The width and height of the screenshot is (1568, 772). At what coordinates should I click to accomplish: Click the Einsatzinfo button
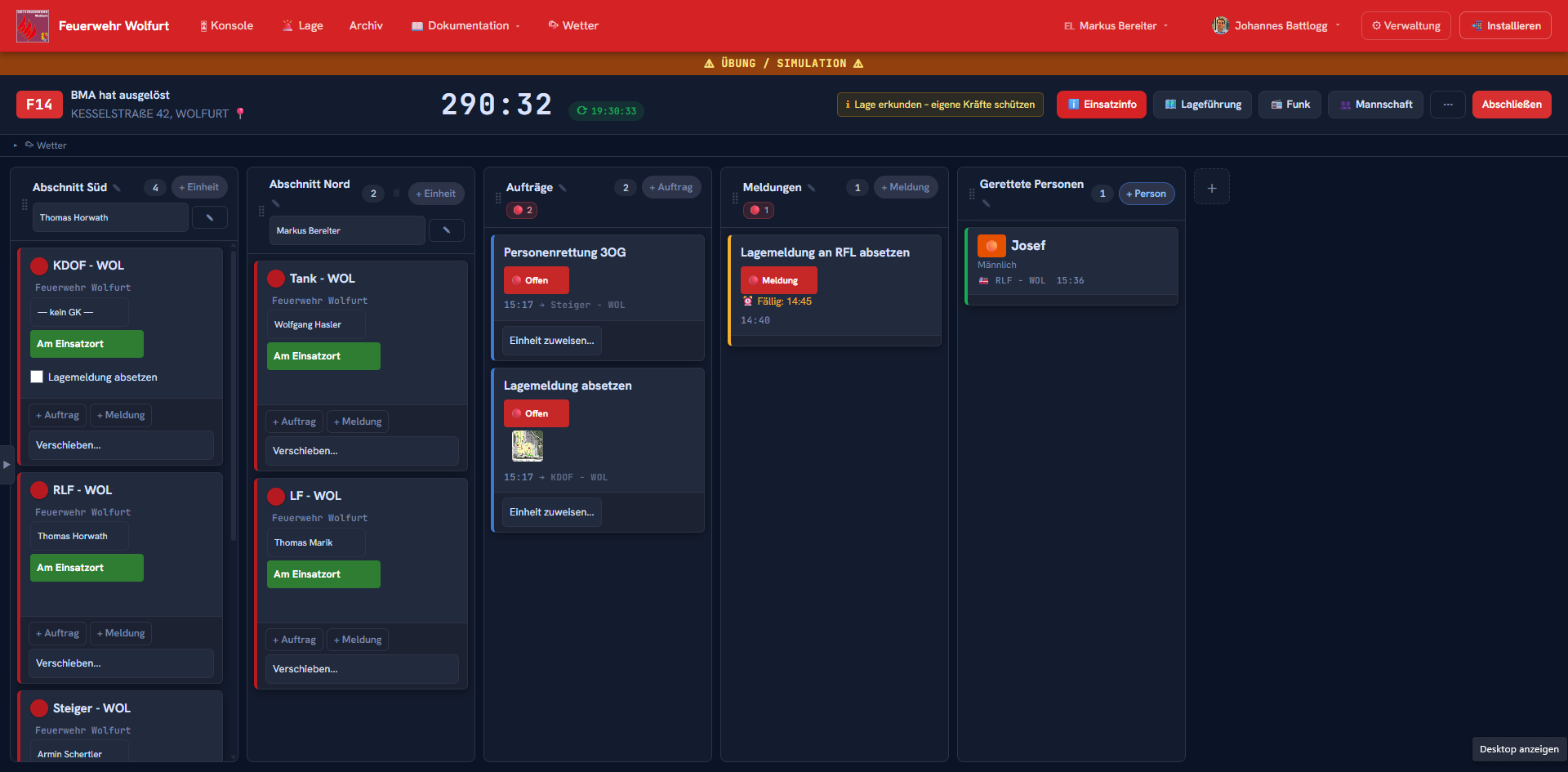click(1102, 105)
